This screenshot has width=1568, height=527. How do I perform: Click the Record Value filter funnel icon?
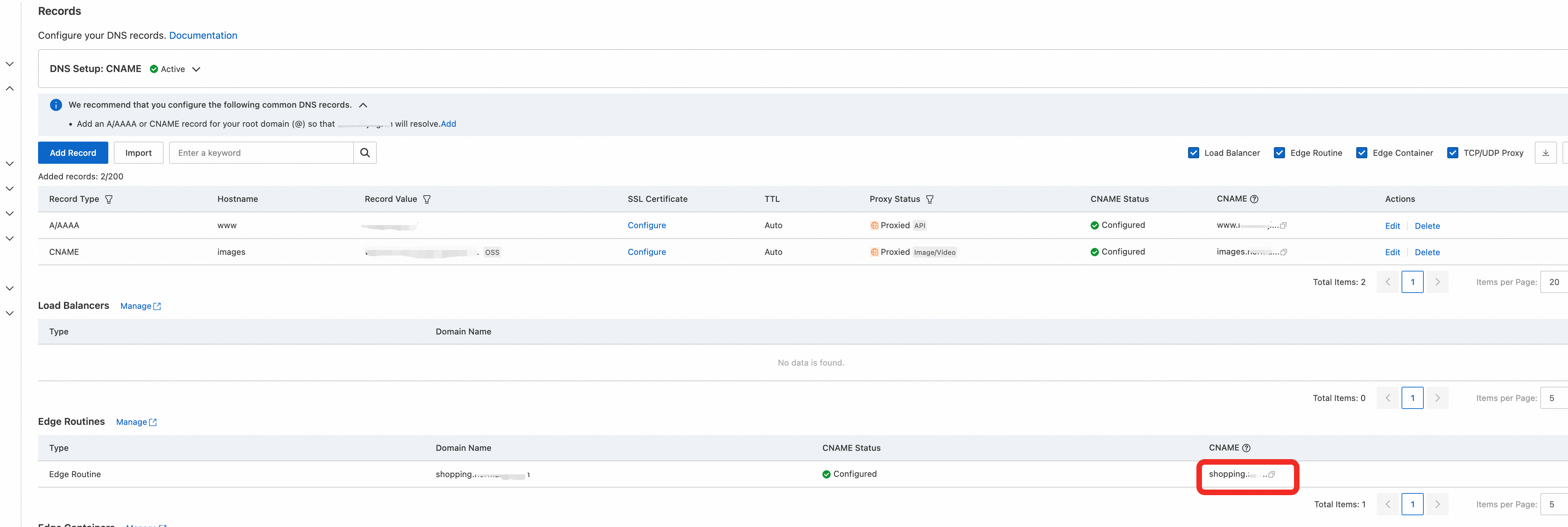(x=427, y=199)
